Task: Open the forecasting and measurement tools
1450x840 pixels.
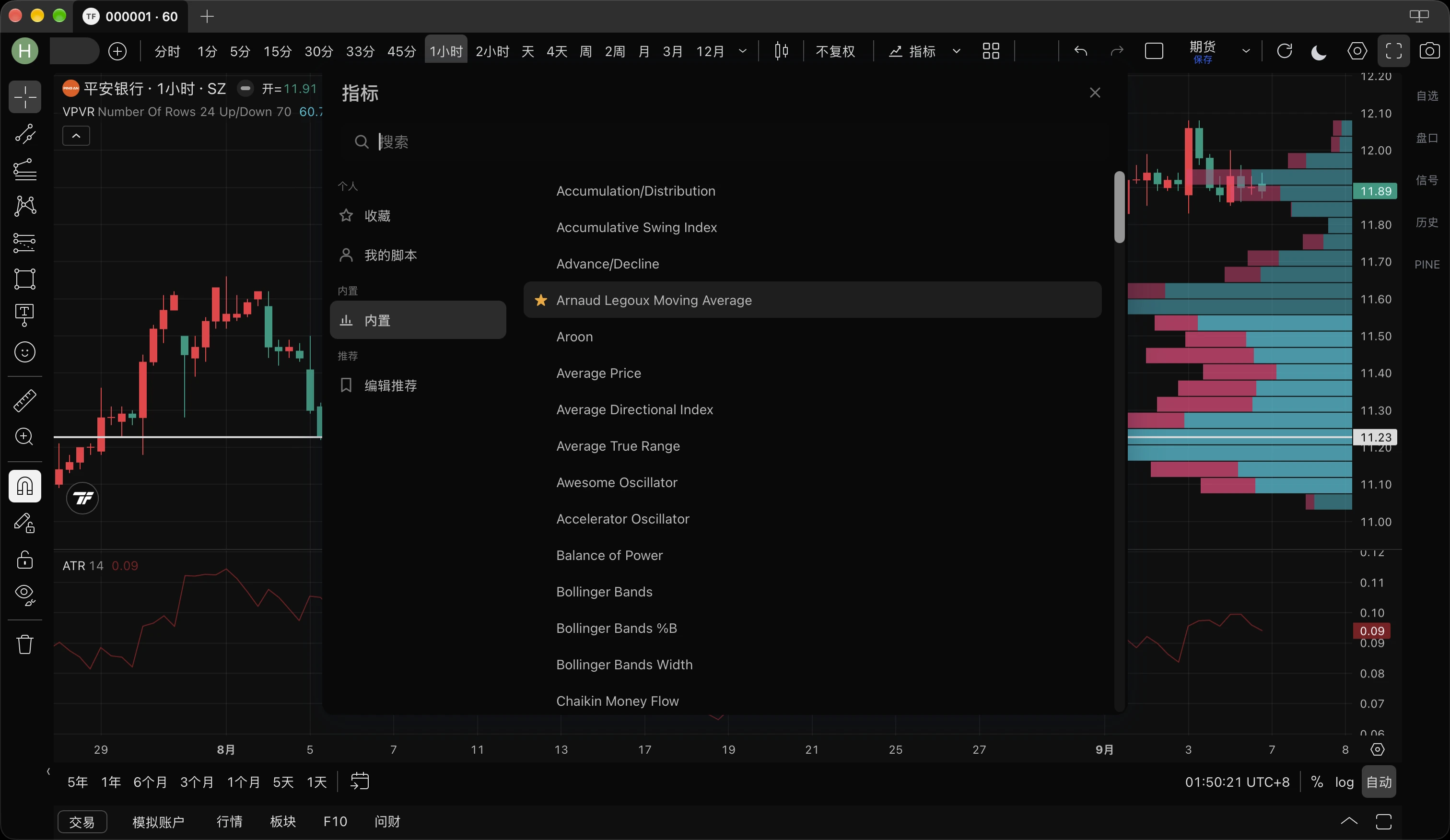Action: pos(25,242)
